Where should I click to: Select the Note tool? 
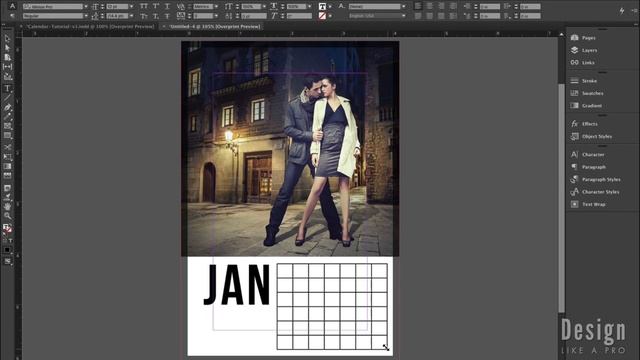tap(7, 188)
